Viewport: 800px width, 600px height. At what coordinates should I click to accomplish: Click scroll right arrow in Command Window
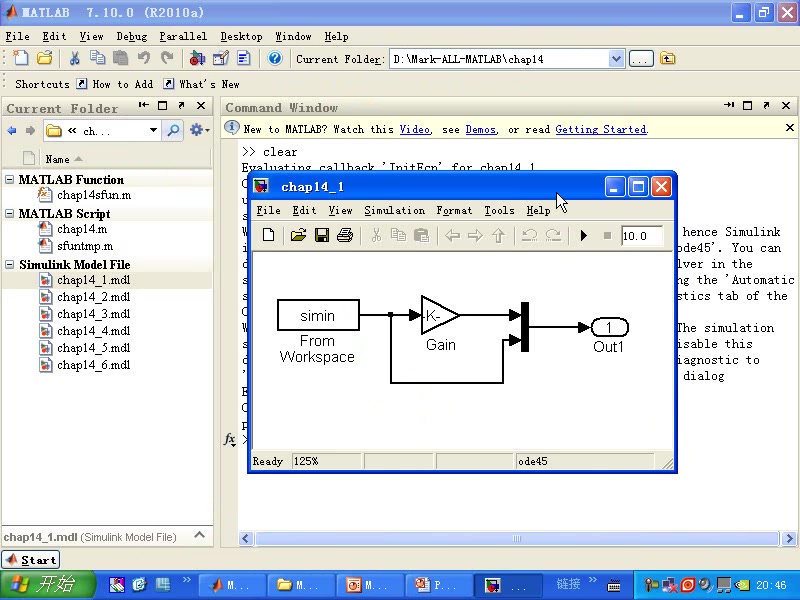(x=789, y=538)
